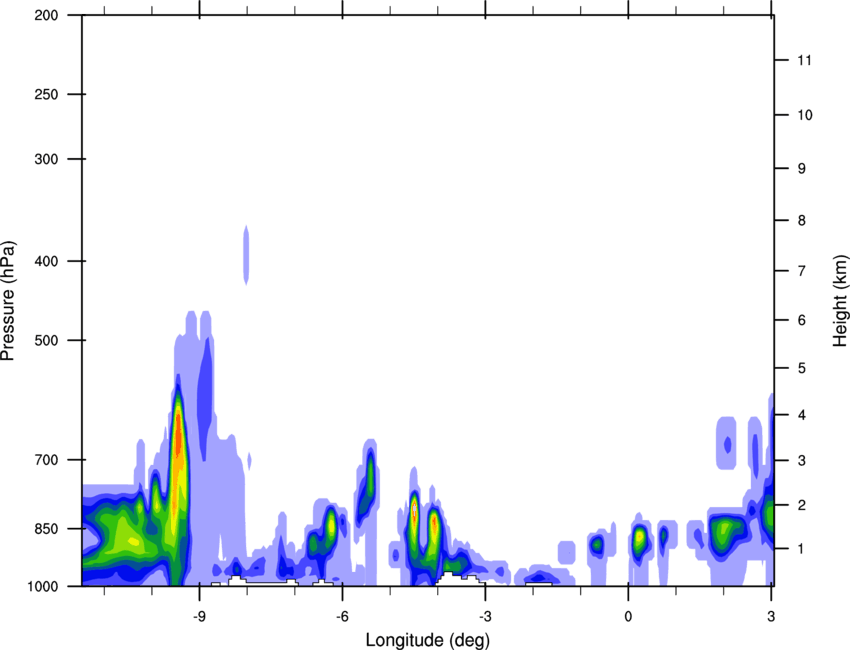
Task: Pick the 5 km height label
Action: (x=802, y=369)
